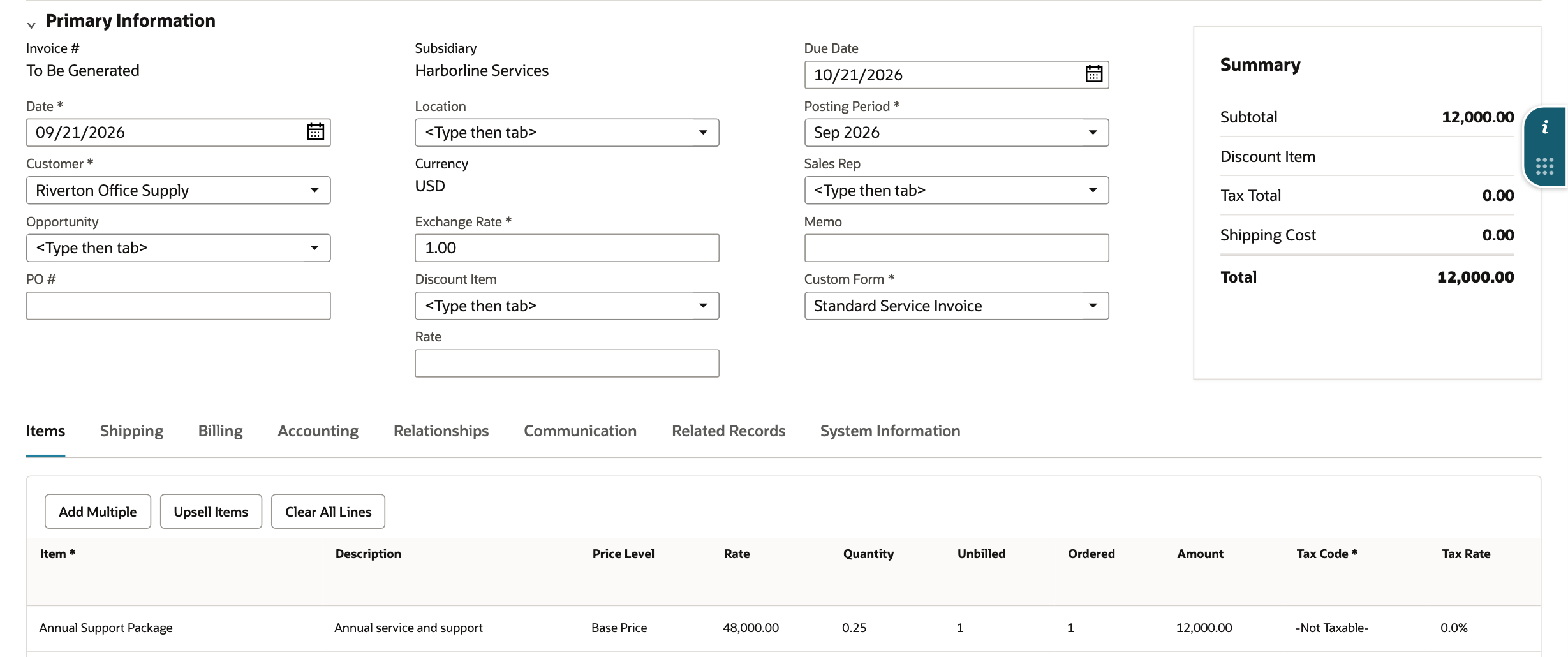Switch to the Related Records tab
Screen dimensions: 1568x657
coord(728,431)
